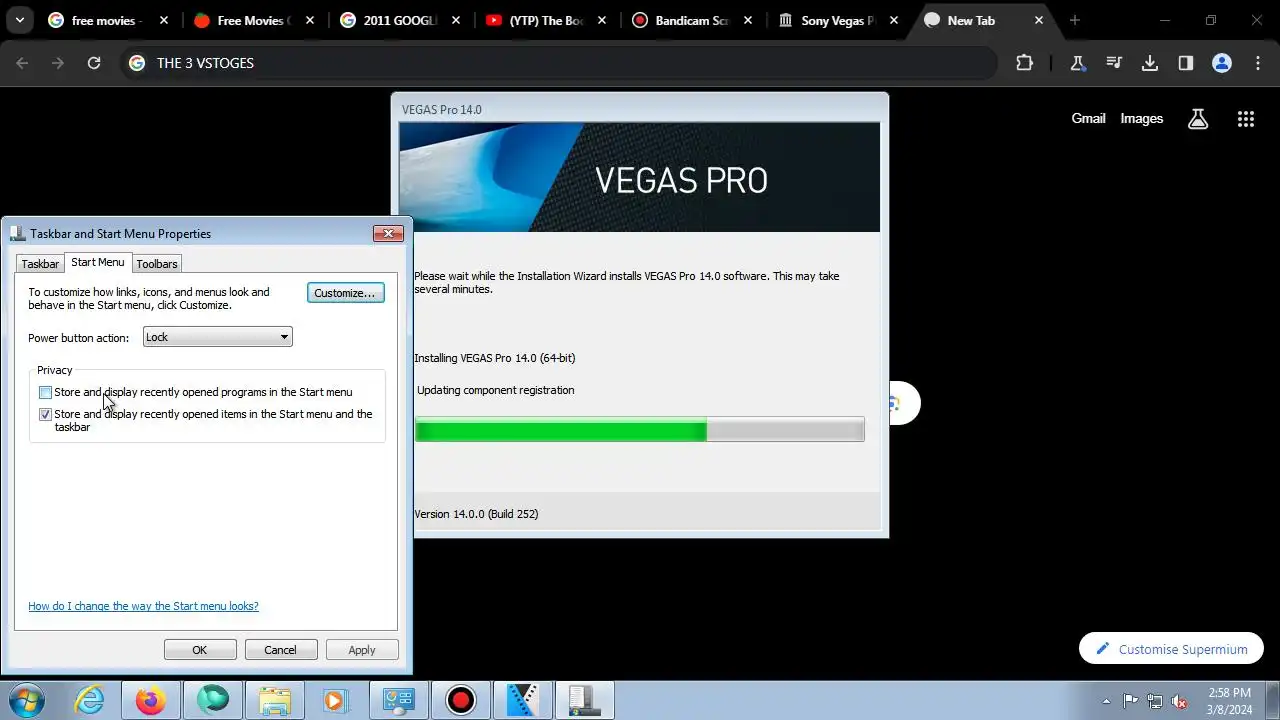
Task: Open the Windows Start orb
Action: point(27,700)
